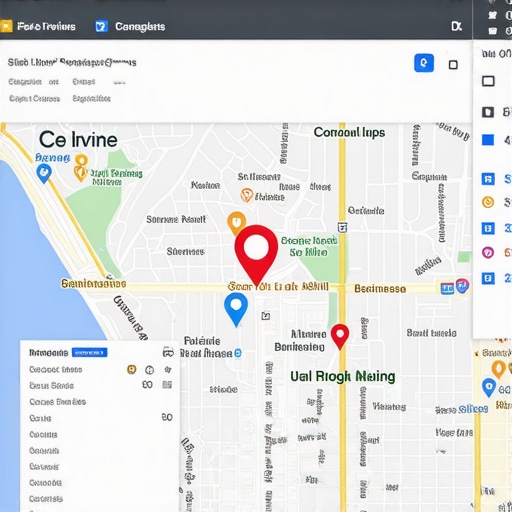The image size is (512, 512).
Task: Select the first row of the bottom-left list
Action: (x=100, y=370)
